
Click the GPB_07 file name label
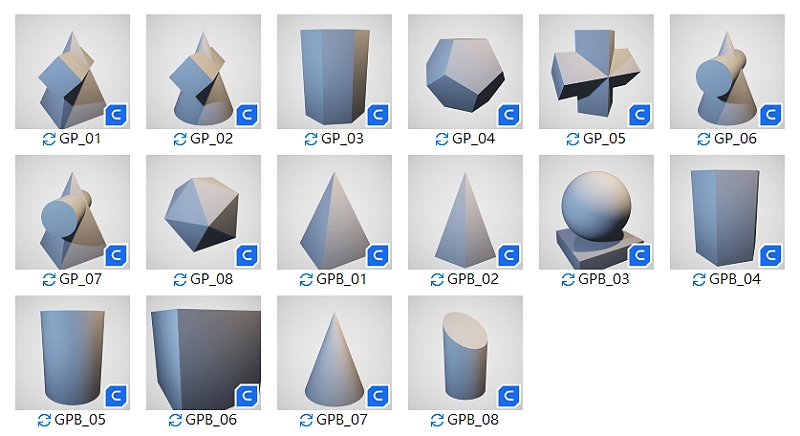(342, 420)
